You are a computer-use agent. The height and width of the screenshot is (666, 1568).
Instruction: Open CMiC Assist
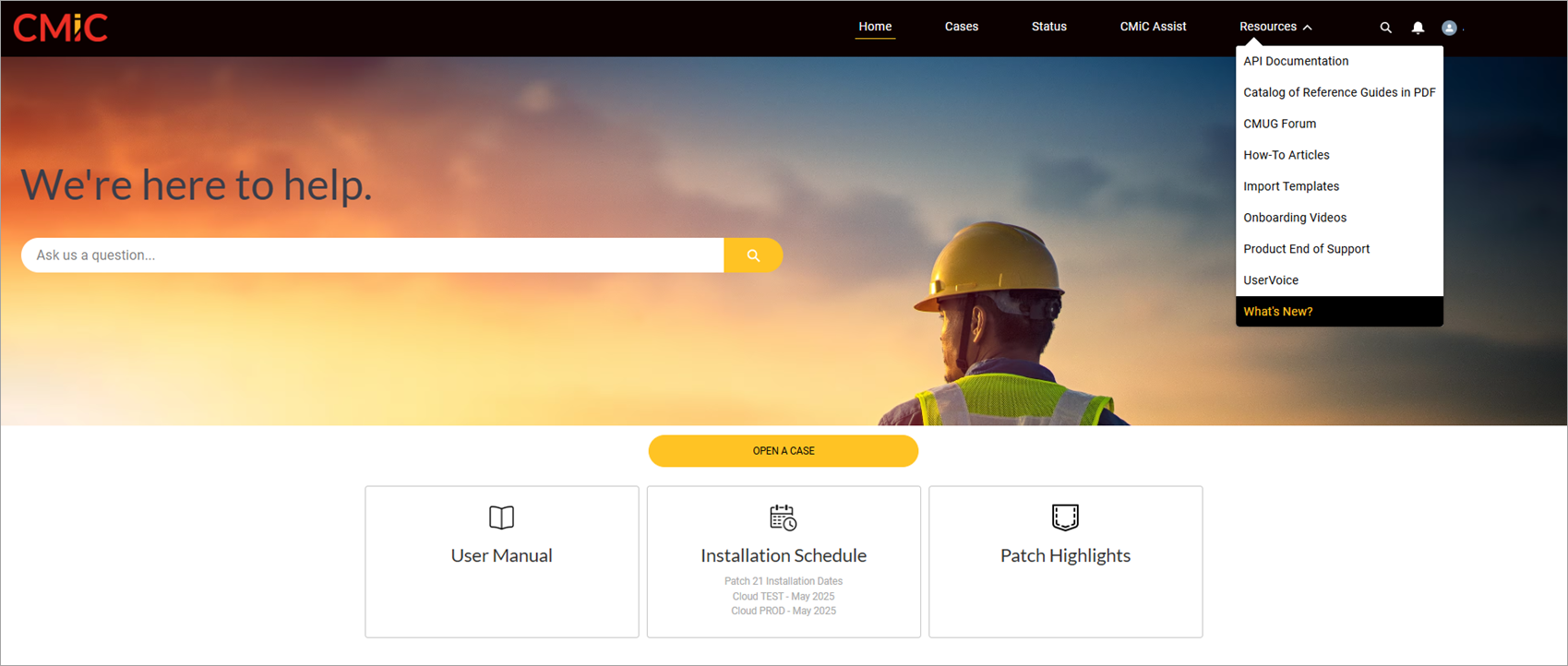tap(1153, 27)
